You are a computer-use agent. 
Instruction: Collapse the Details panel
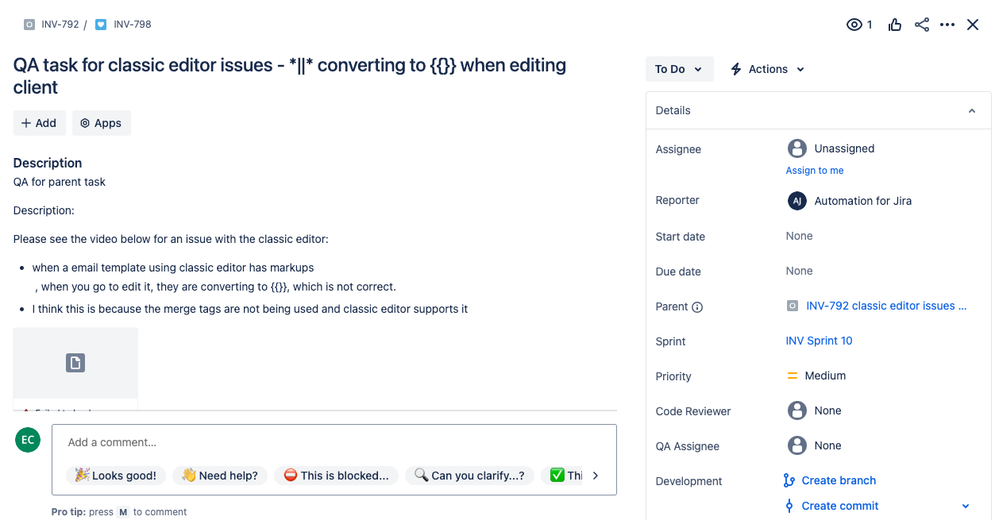(972, 111)
